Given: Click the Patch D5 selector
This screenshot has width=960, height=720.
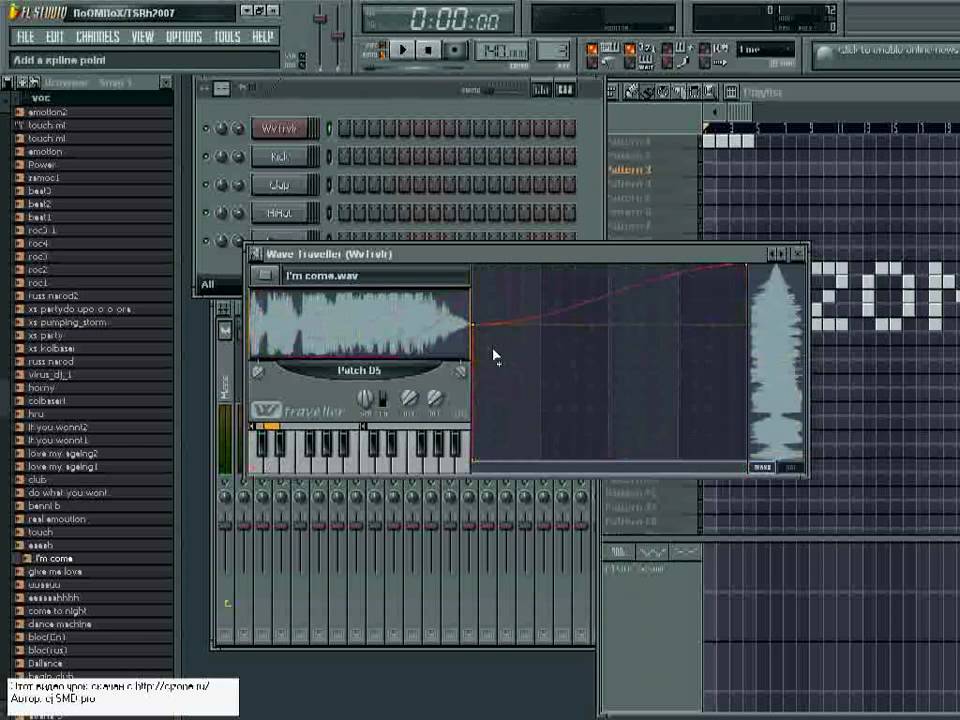Looking at the screenshot, I should (359, 370).
